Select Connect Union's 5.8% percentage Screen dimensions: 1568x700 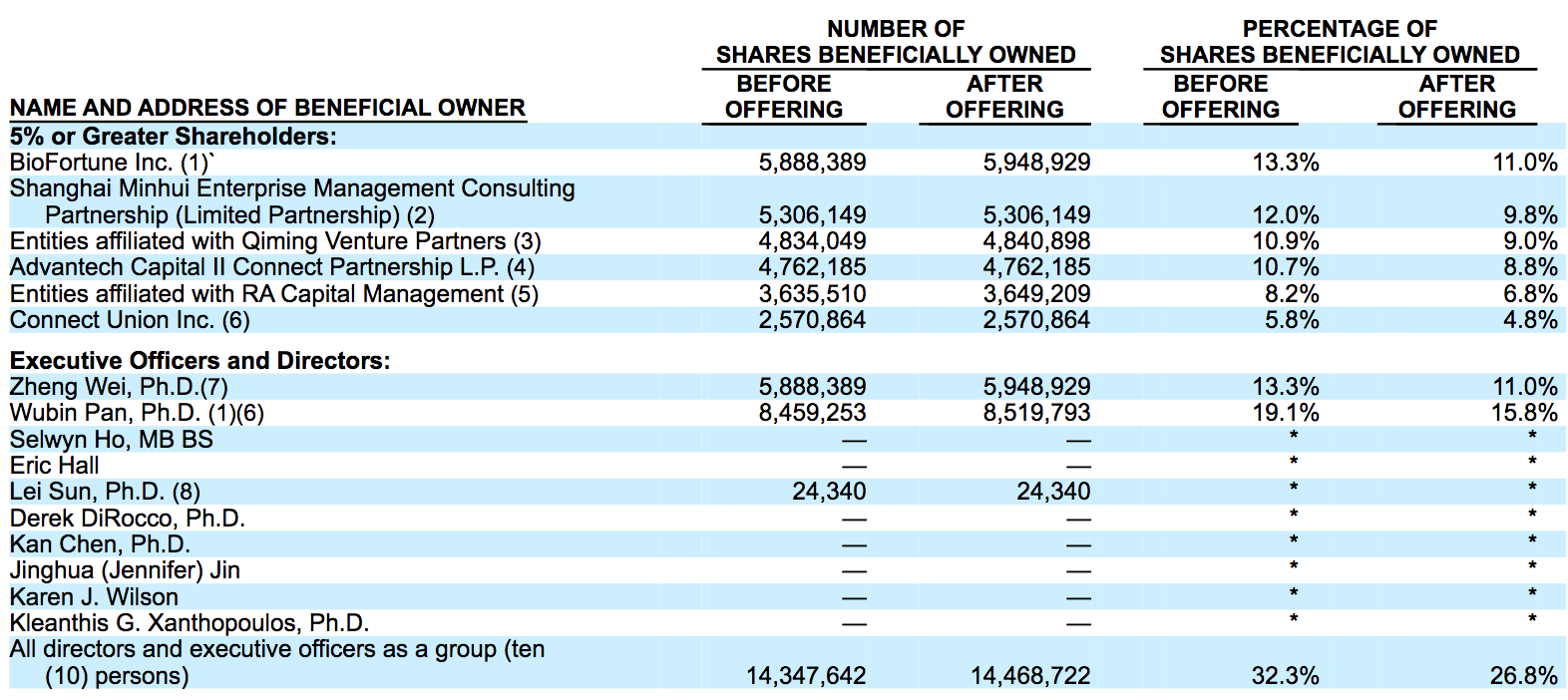pyautogui.click(x=1292, y=320)
